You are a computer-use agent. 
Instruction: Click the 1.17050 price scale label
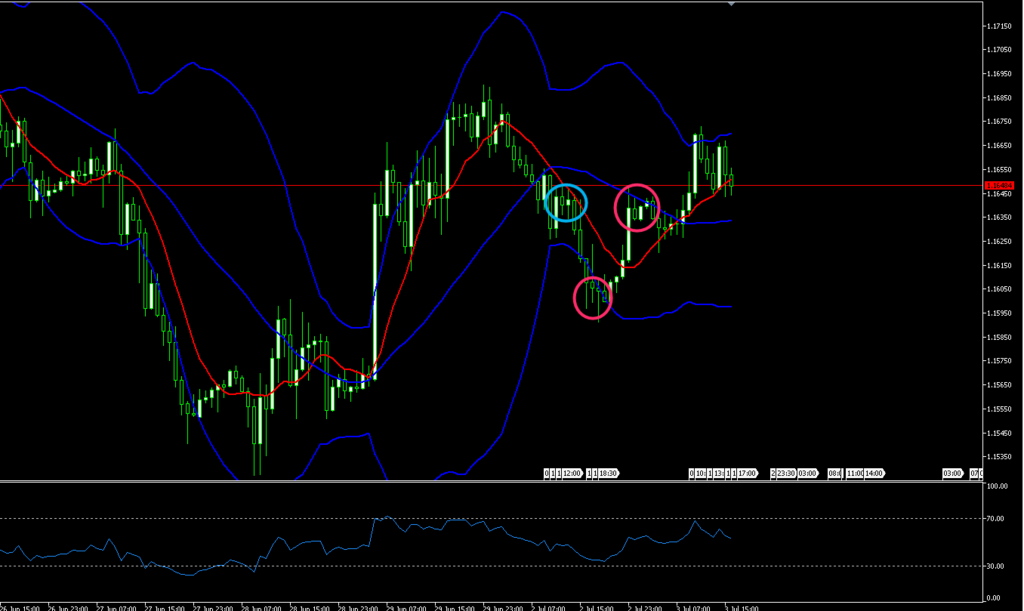(x=999, y=50)
